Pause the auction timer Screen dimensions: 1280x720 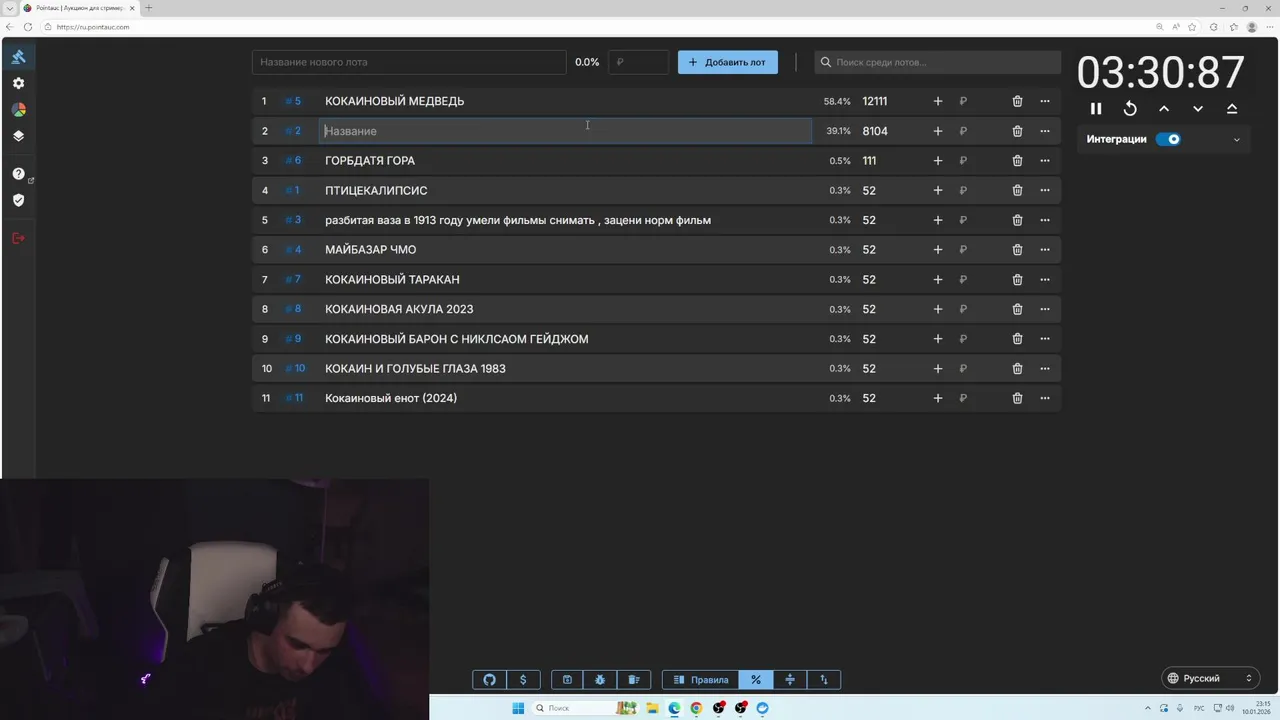tap(1096, 108)
